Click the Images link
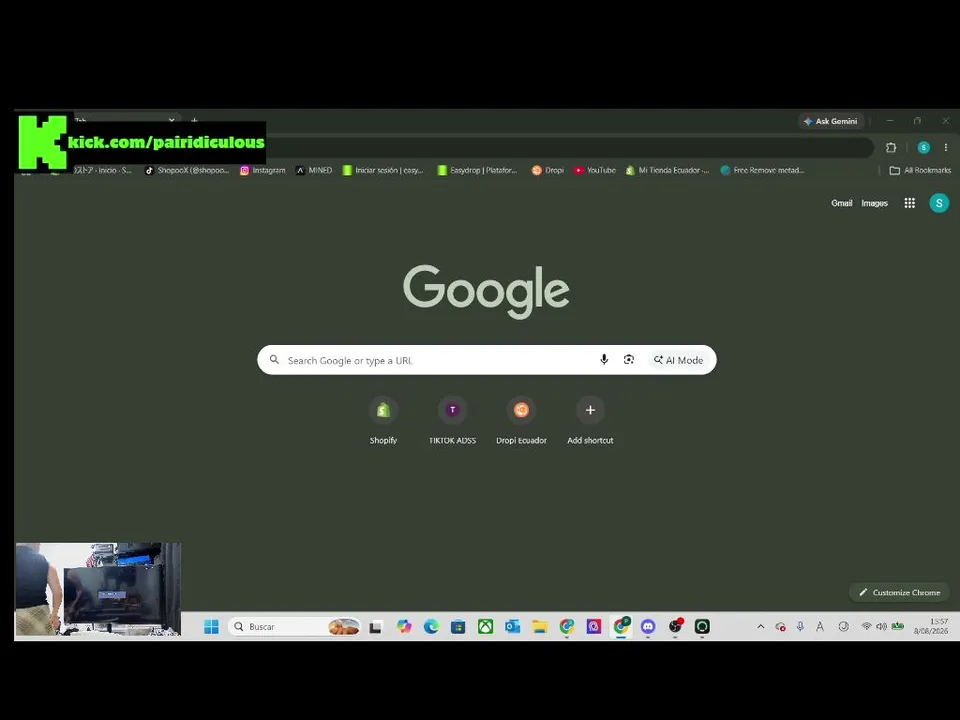This screenshot has height=720, width=960. (x=874, y=203)
